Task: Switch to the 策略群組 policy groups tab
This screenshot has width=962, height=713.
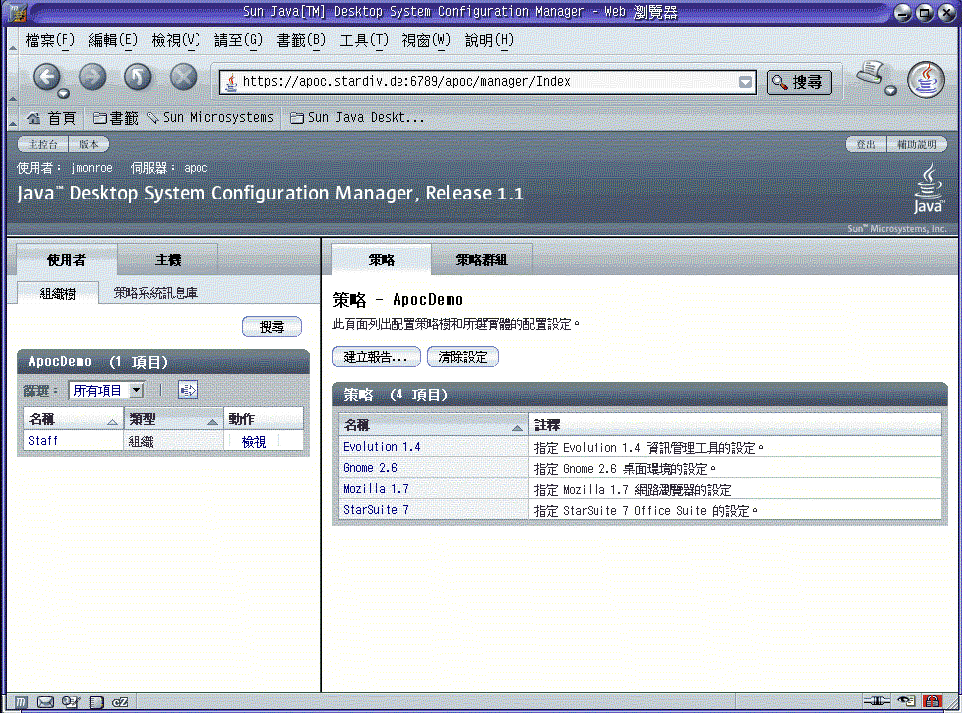Action: point(482,260)
